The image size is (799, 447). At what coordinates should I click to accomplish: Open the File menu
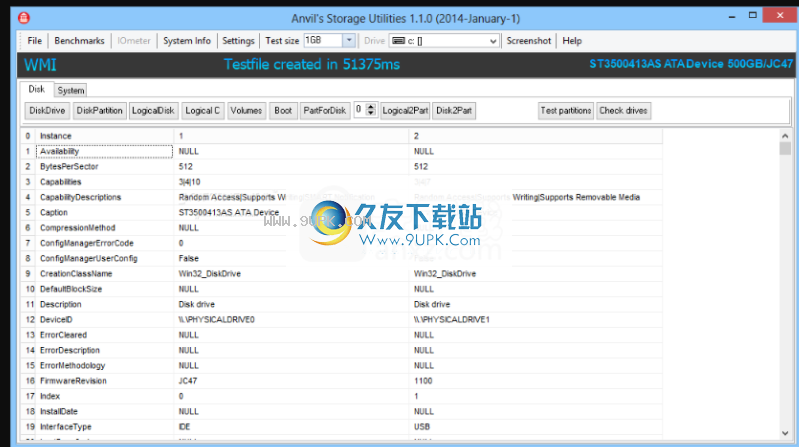35,41
